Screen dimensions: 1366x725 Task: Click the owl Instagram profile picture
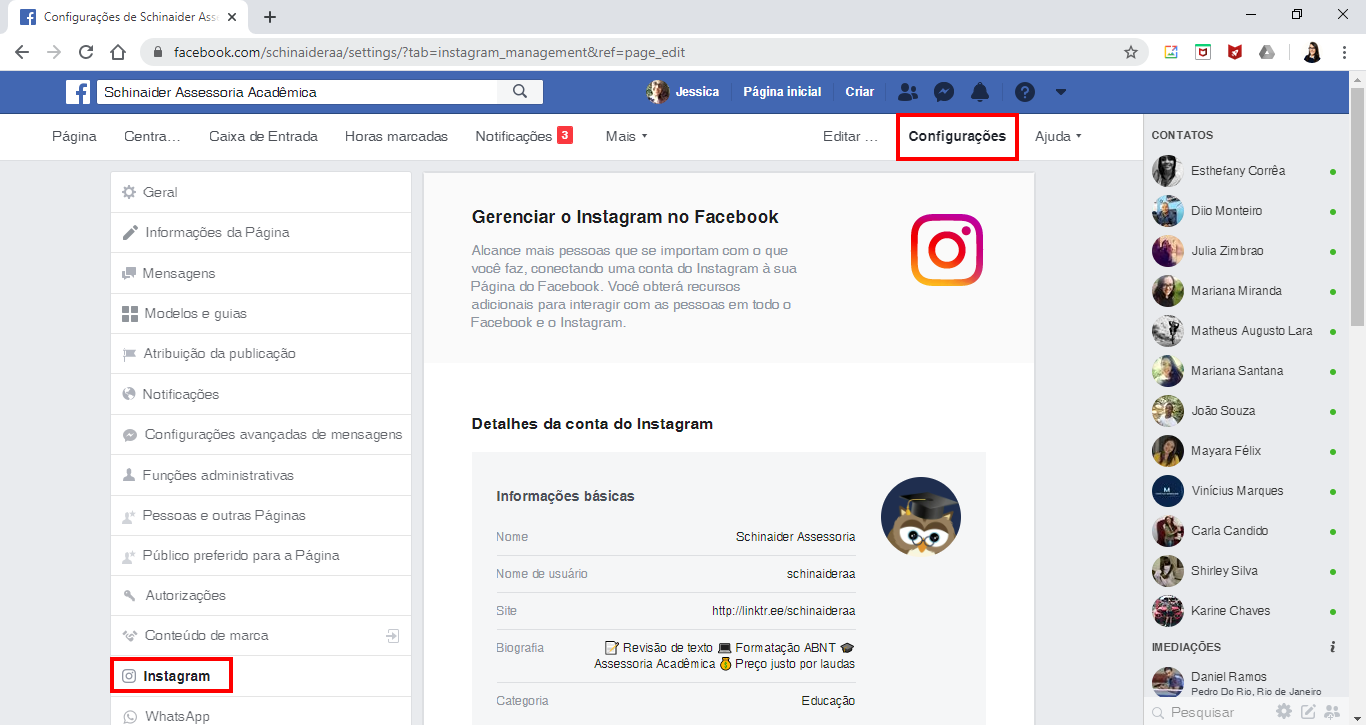click(x=921, y=517)
